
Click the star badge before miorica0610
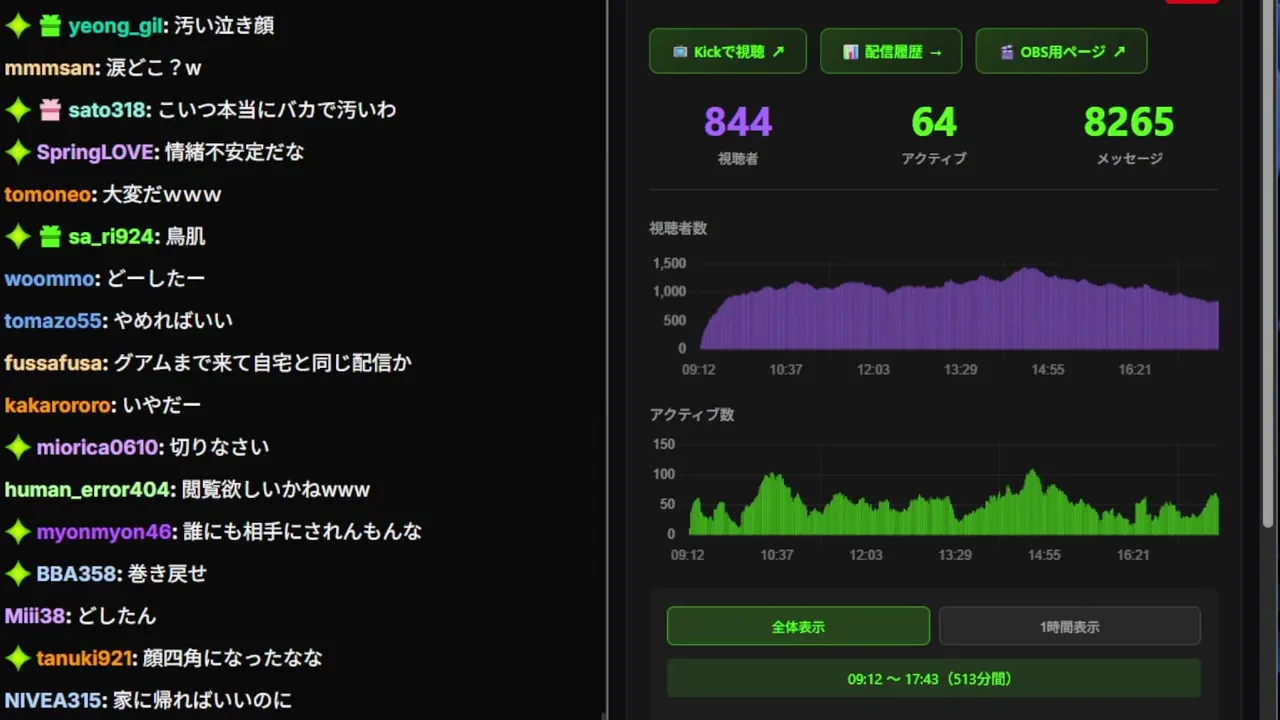[x=17, y=447]
